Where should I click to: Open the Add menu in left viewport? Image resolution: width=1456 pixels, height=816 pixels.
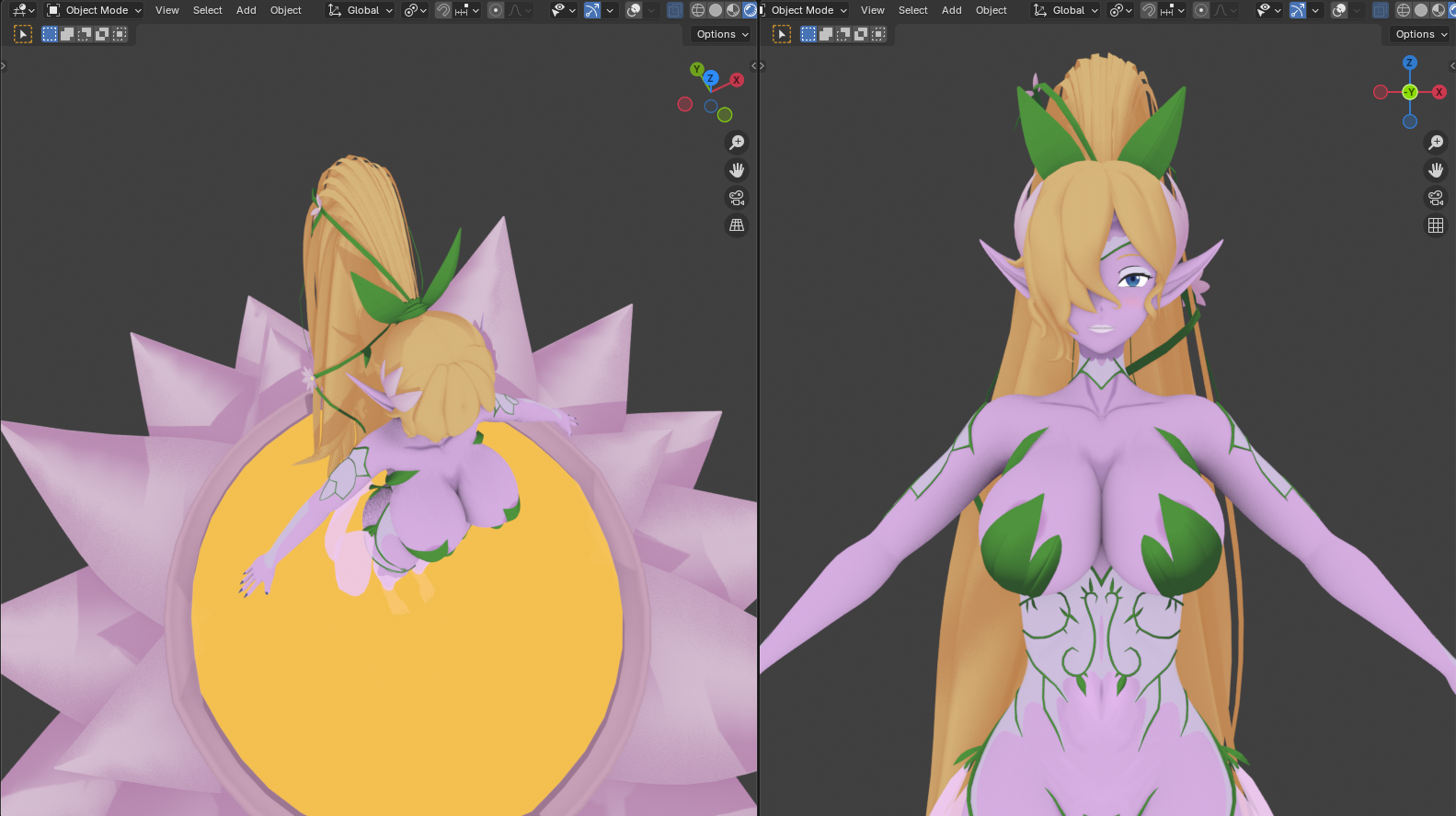(x=246, y=10)
